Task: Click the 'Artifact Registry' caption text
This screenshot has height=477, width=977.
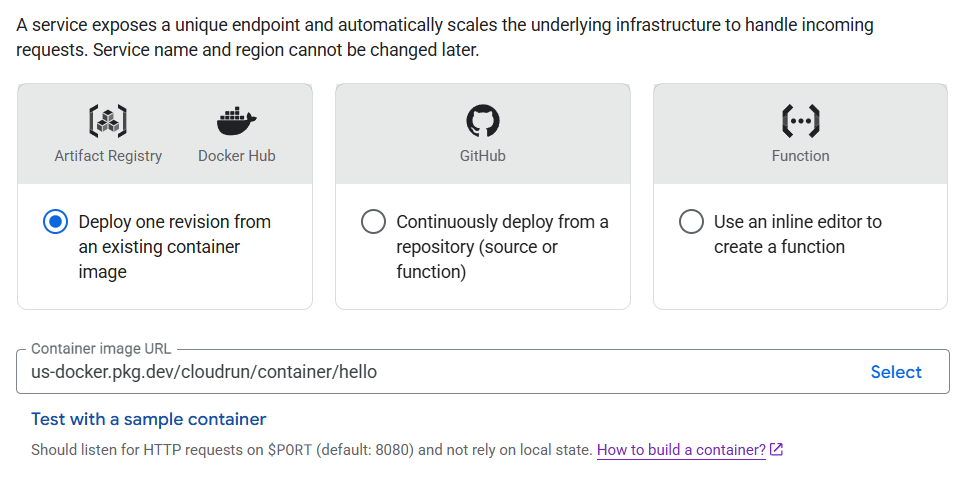Action: tap(108, 156)
